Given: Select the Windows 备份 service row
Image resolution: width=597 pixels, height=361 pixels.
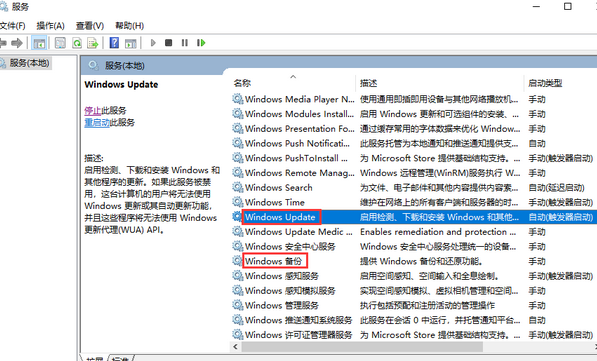Looking at the screenshot, I should pos(413,261).
